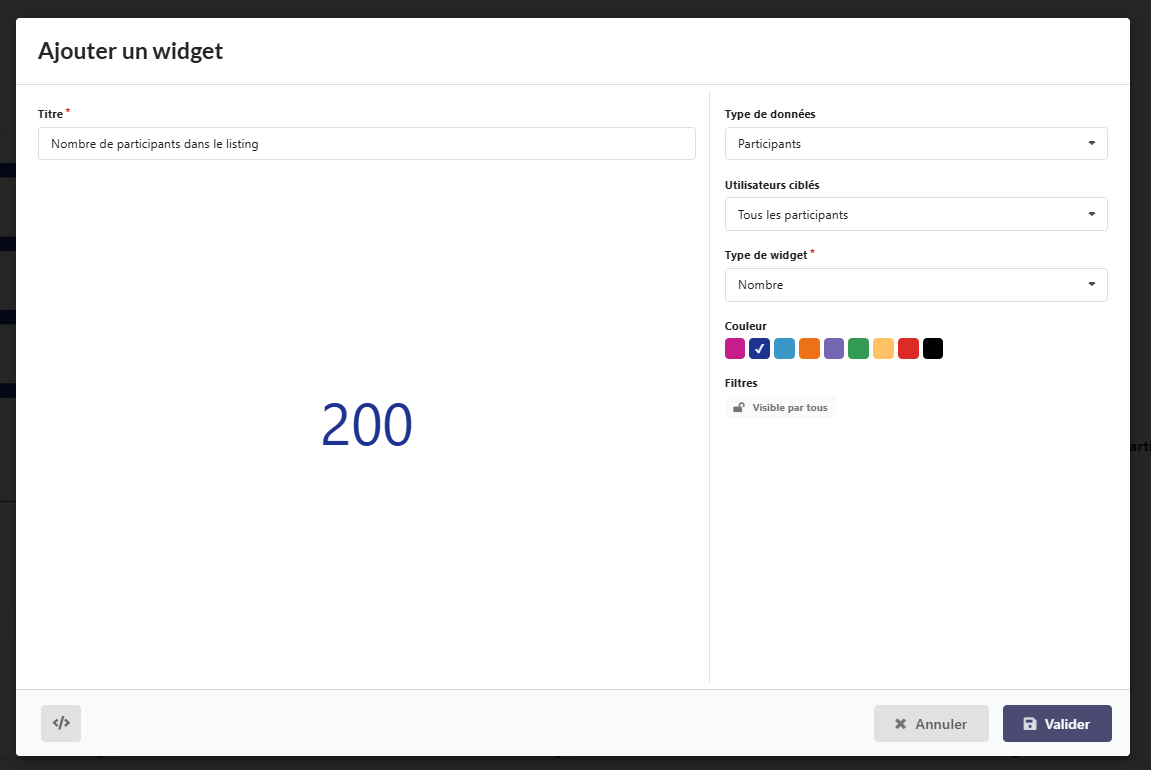Viewport: 1151px width, 770px height.
Task: Pick the orange color swatch
Action: [x=809, y=349]
